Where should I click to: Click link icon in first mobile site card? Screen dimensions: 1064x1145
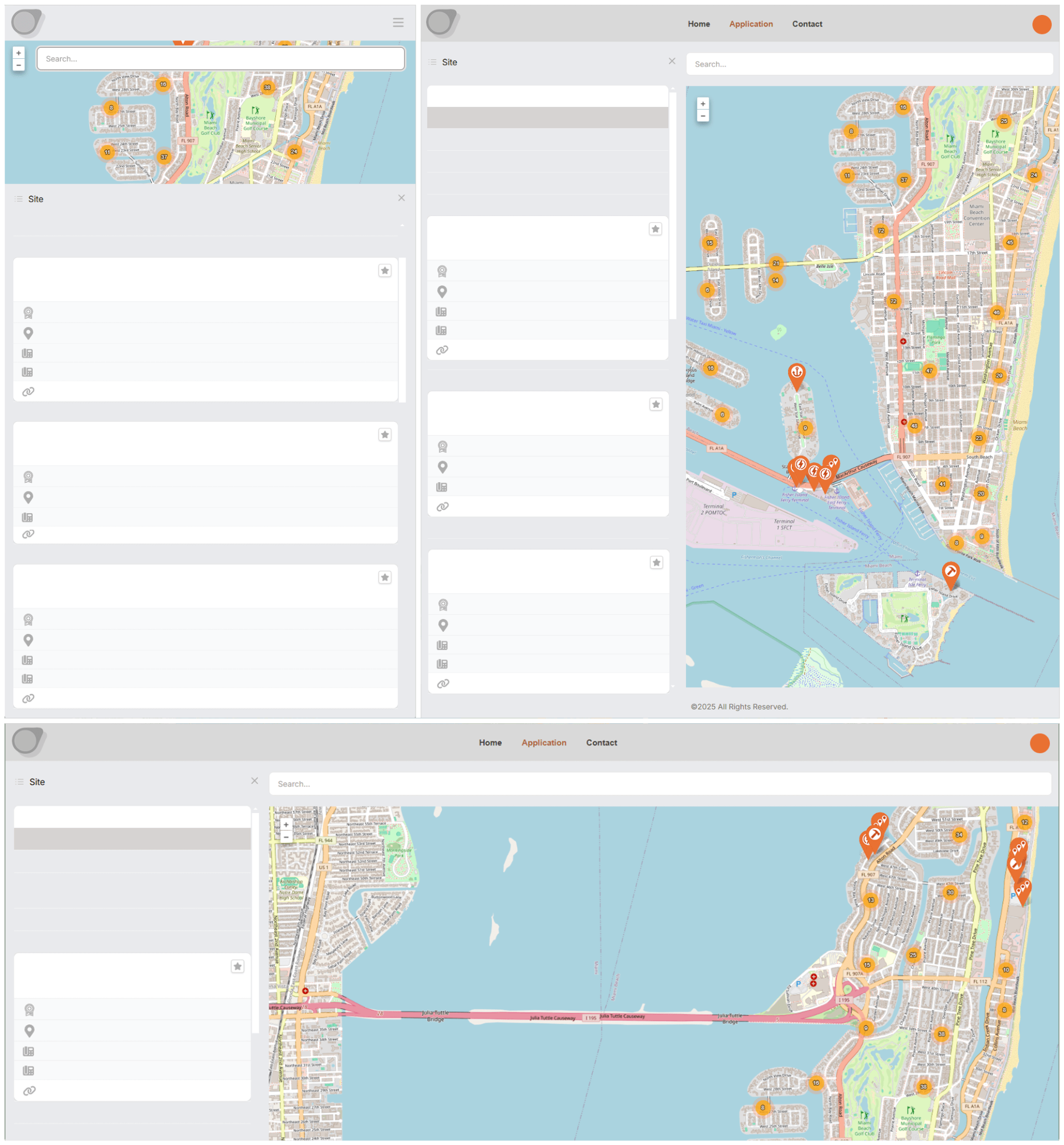pyautogui.click(x=28, y=391)
